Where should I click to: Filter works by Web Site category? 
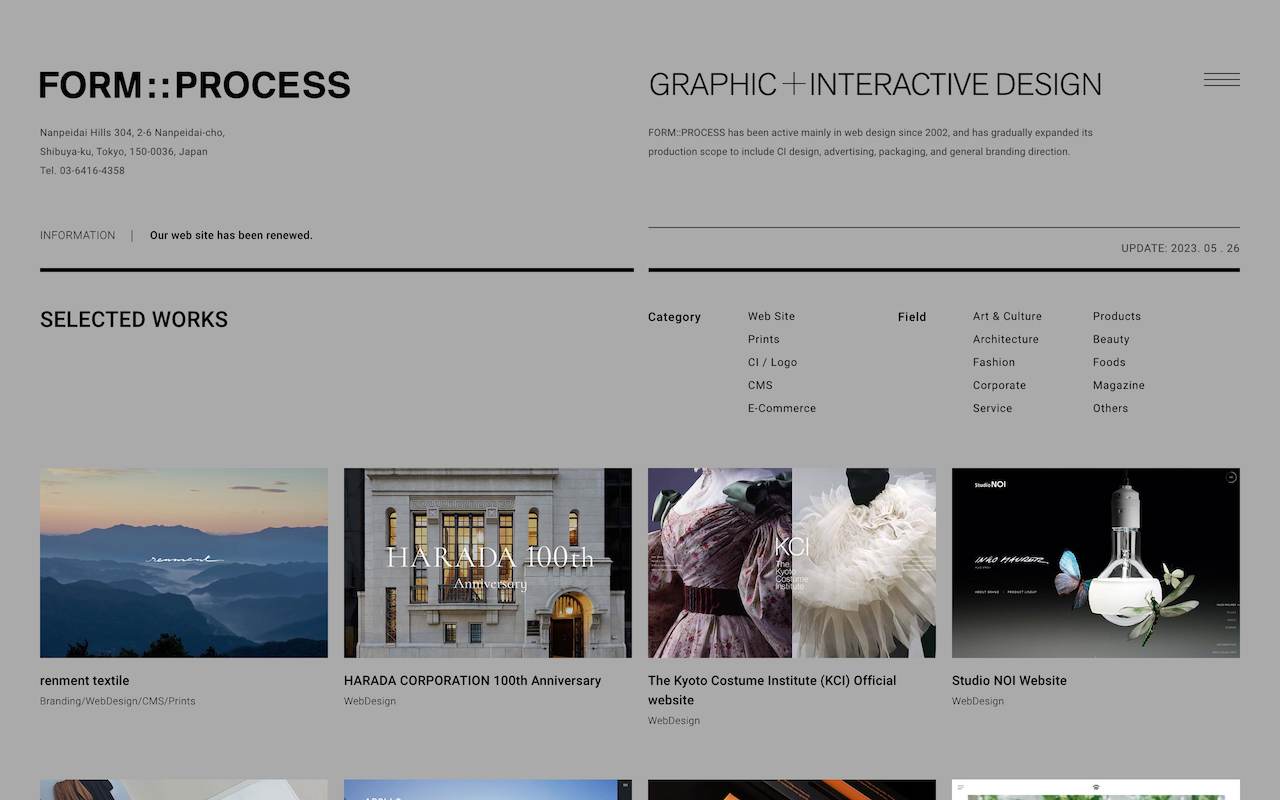[771, 316]
